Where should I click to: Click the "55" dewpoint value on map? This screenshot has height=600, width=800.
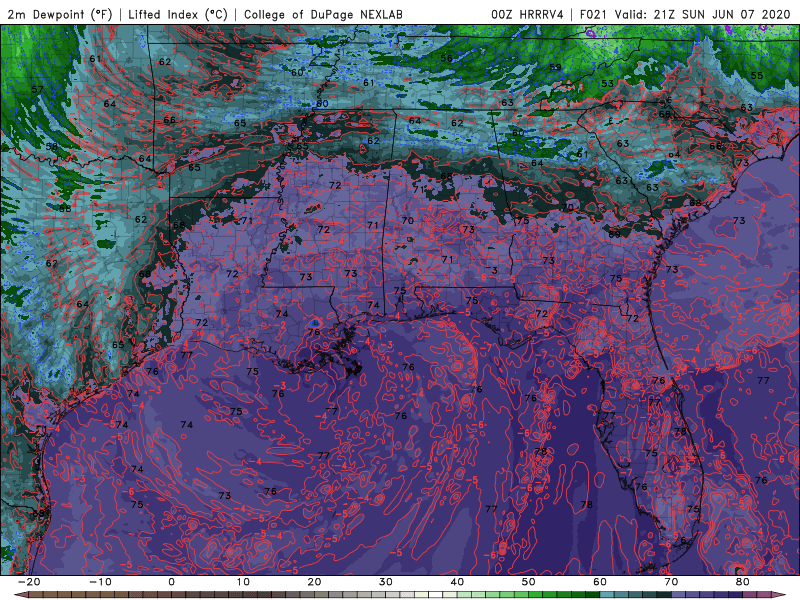[x=757, y=76]
